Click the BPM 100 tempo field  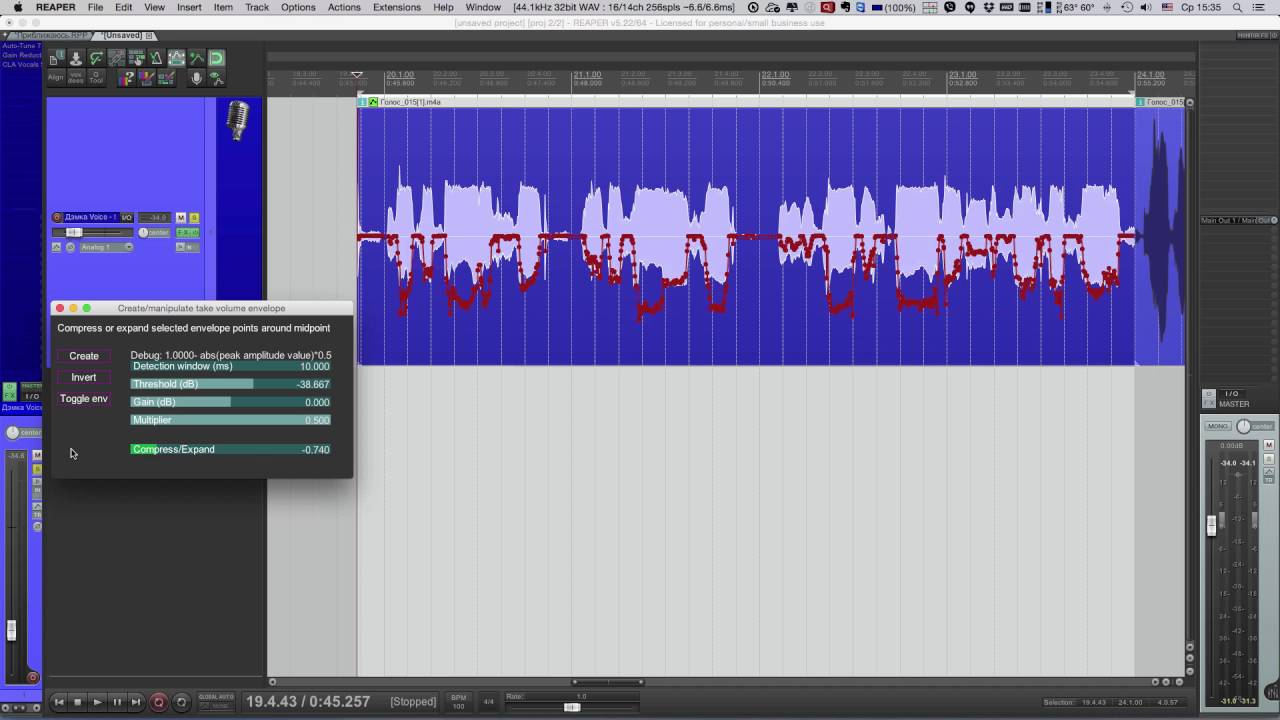click(458, 701)
